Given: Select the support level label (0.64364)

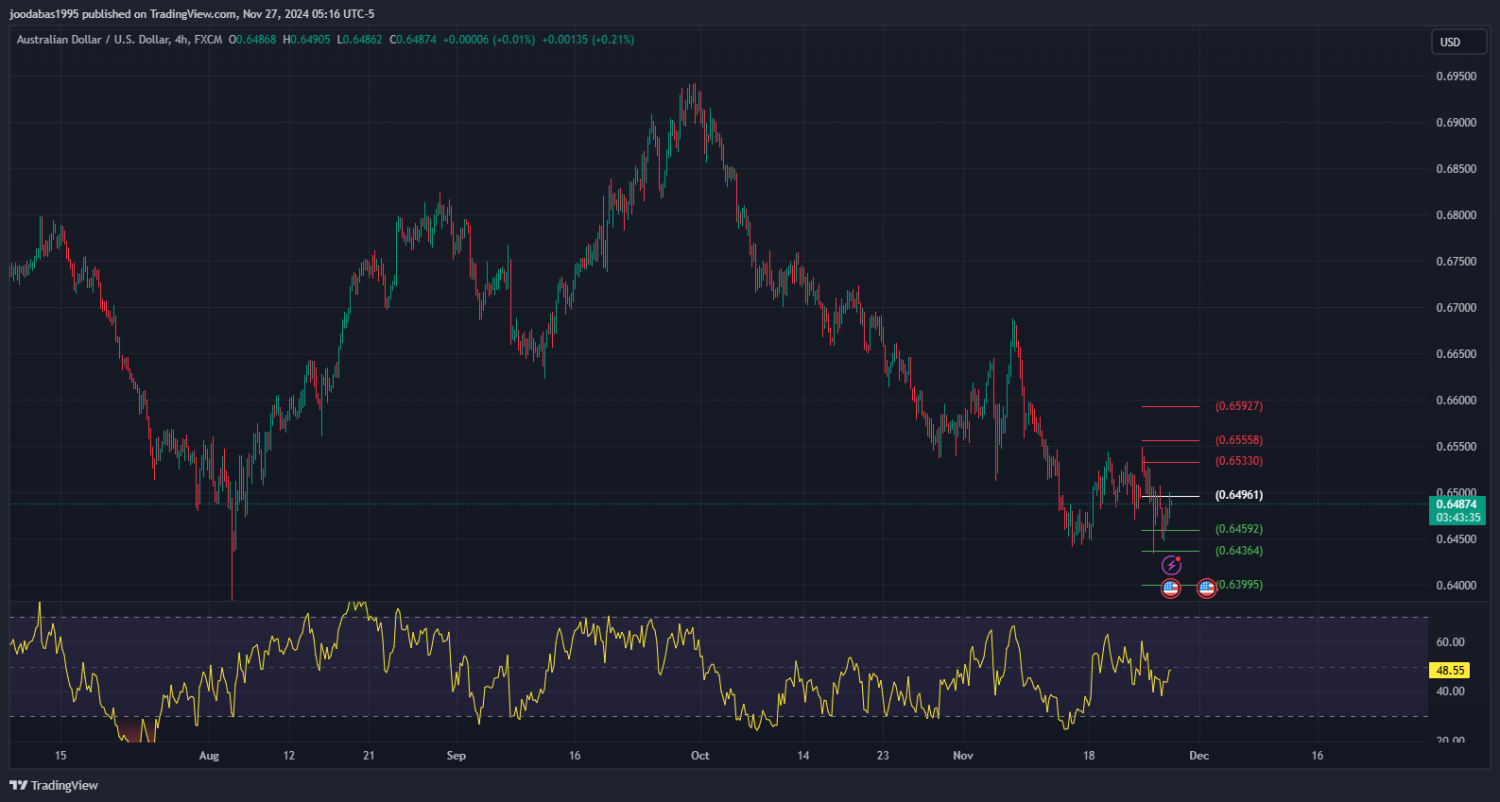Looking at the screenshot, I should 1239,551.
